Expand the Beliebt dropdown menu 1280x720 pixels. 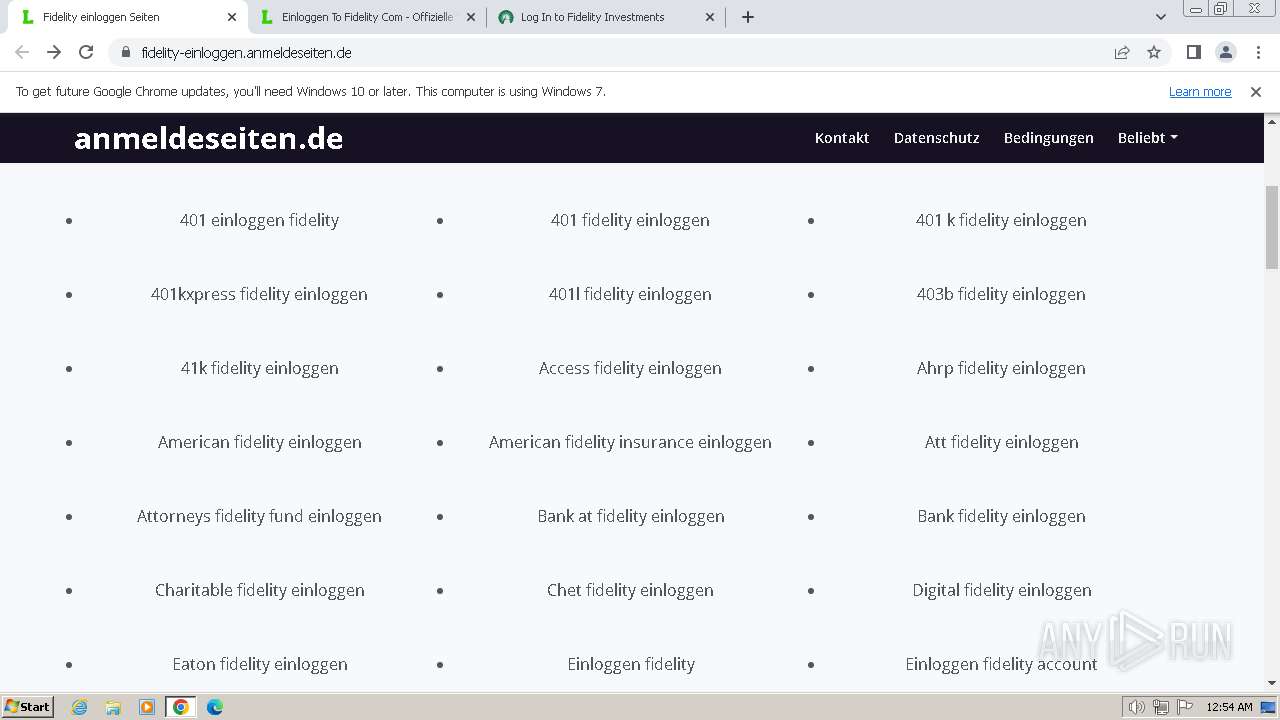[x=1147, y=138]
